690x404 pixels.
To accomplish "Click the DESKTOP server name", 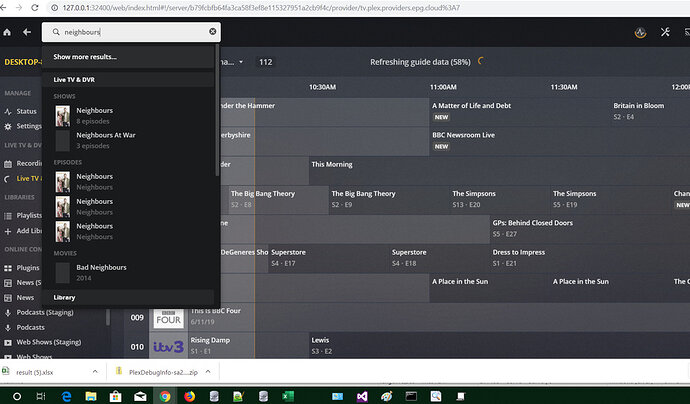I will tap(23, 62).
